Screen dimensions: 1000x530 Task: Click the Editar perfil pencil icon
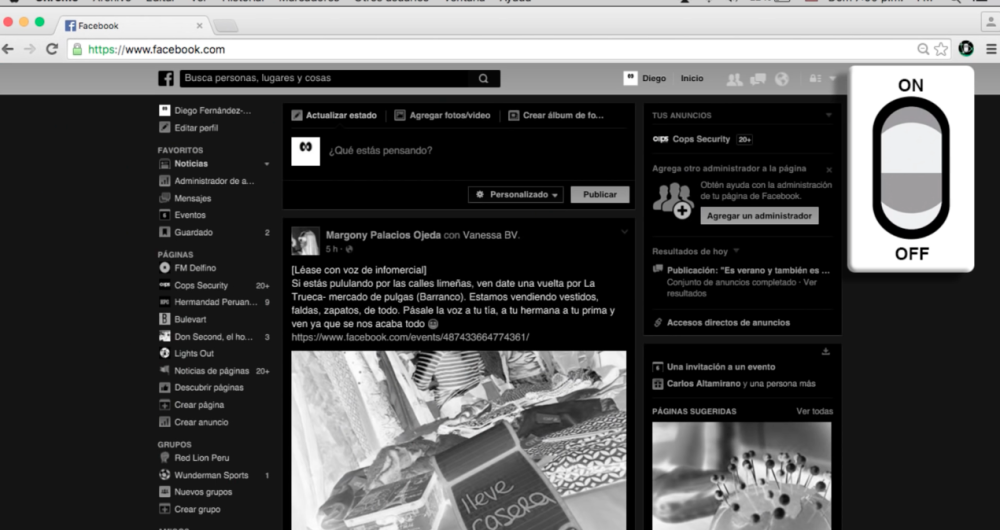click(x=165, y=128)
